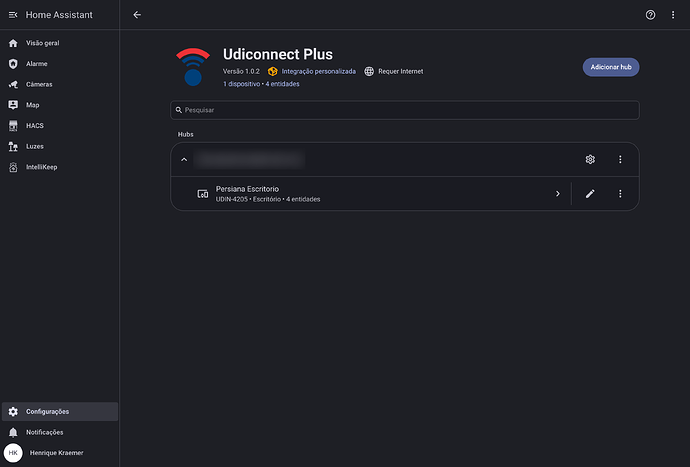
Task: Click the HACS store icon
Action: 13,126
